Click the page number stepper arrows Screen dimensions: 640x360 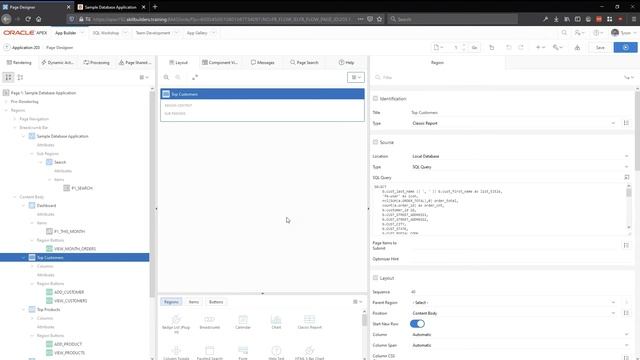point(464,47)
